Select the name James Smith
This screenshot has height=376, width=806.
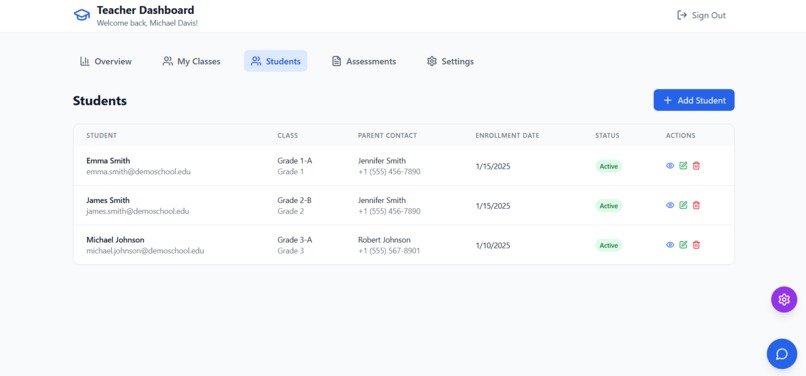coord(108,200)
